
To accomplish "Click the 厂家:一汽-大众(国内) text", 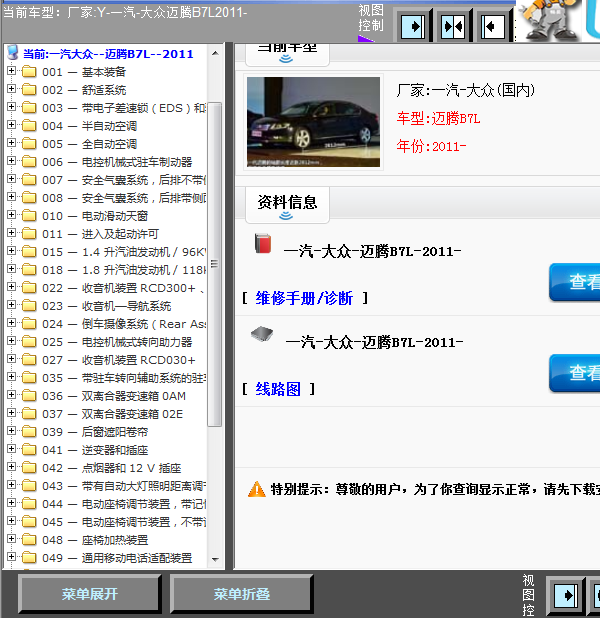I will click(466, 90).
